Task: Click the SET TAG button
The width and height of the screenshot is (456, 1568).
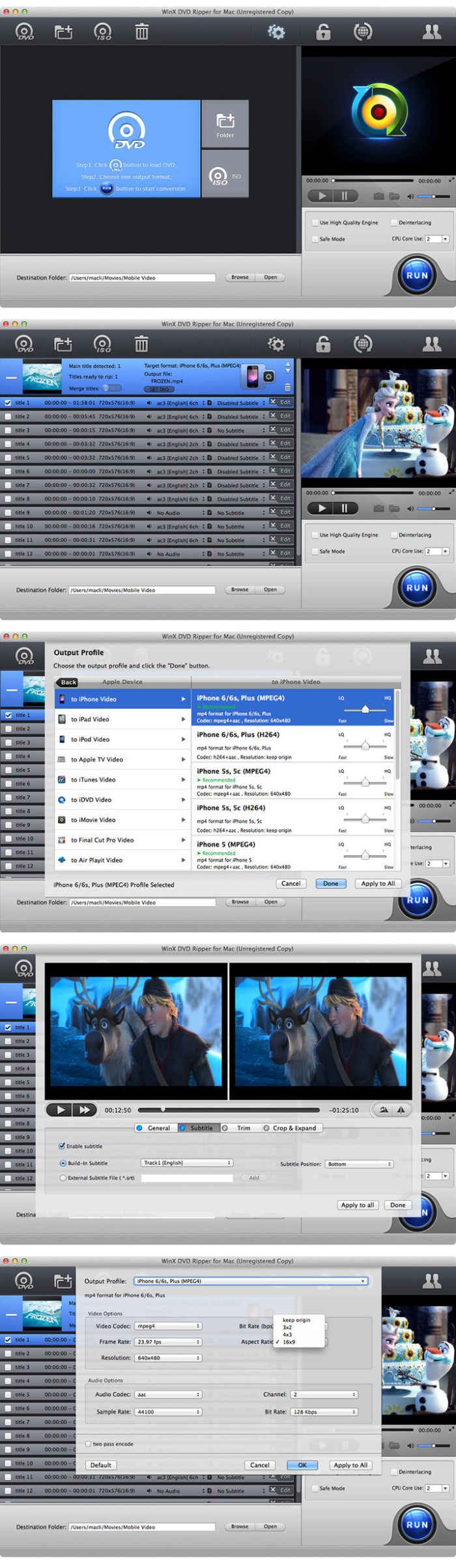Action: click(x=159, y=389)
